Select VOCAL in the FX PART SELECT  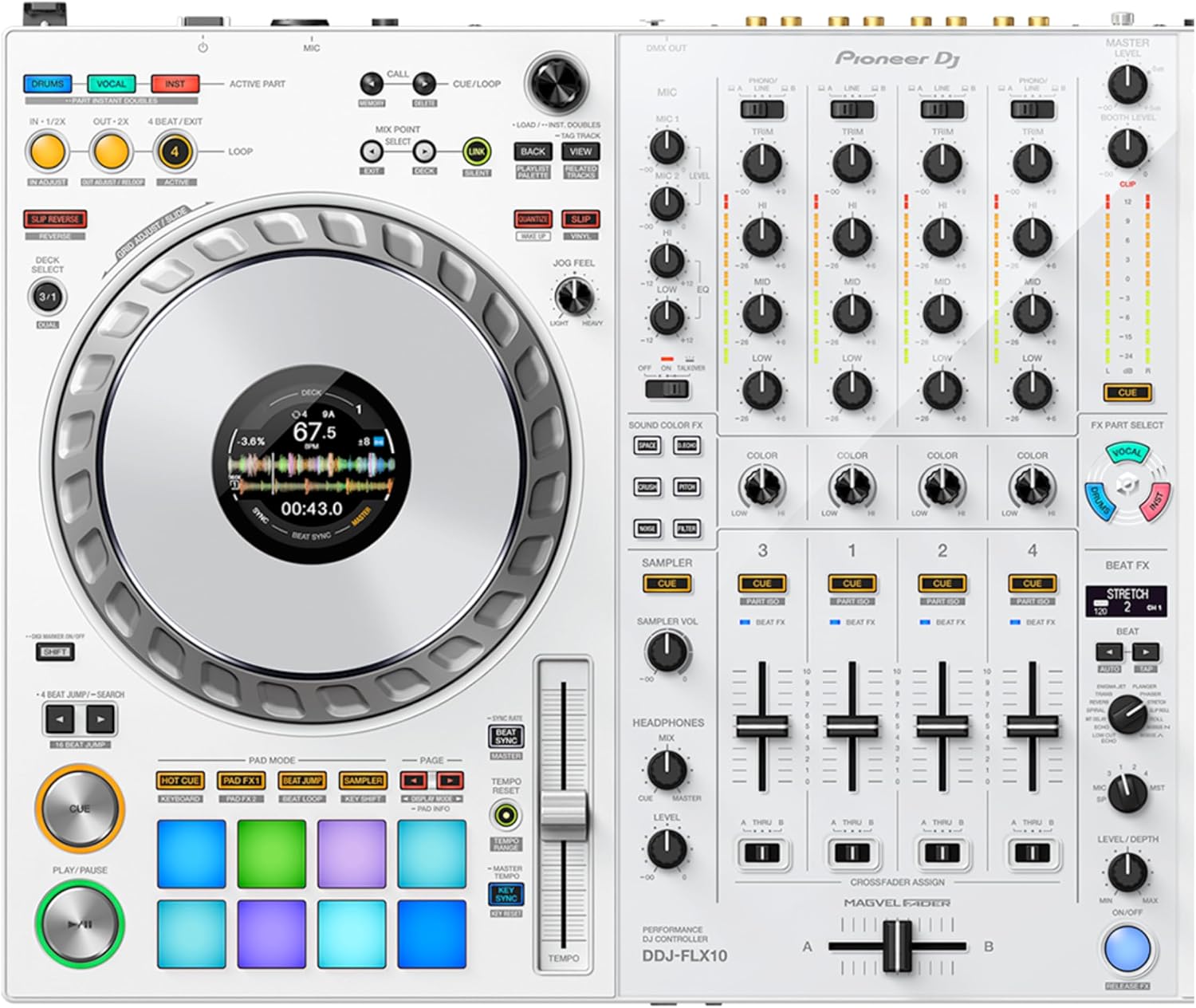click(1127, 453)
